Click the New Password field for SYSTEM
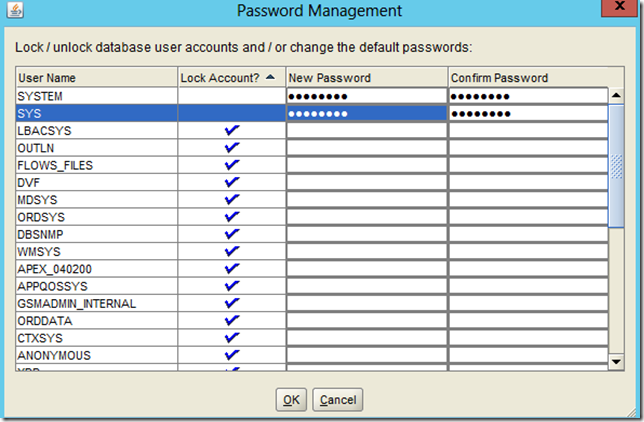The width and height of the screenshot is (644, 422). click(366, 96)
